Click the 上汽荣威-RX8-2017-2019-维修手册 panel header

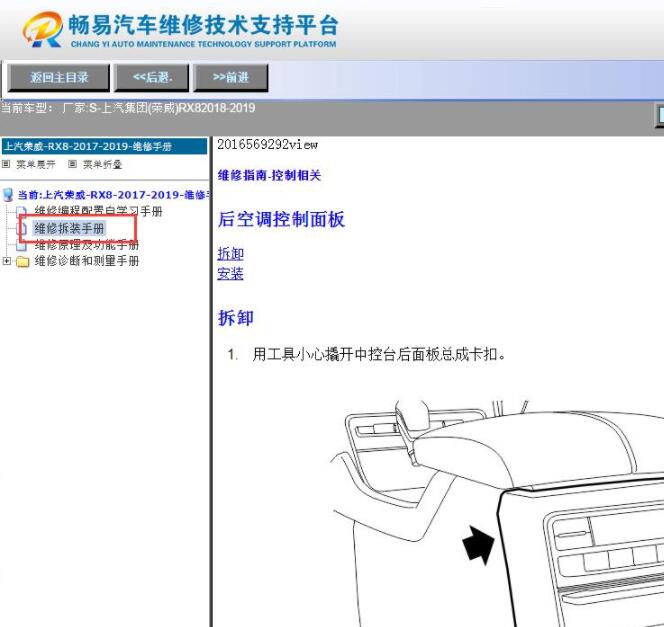105,146
